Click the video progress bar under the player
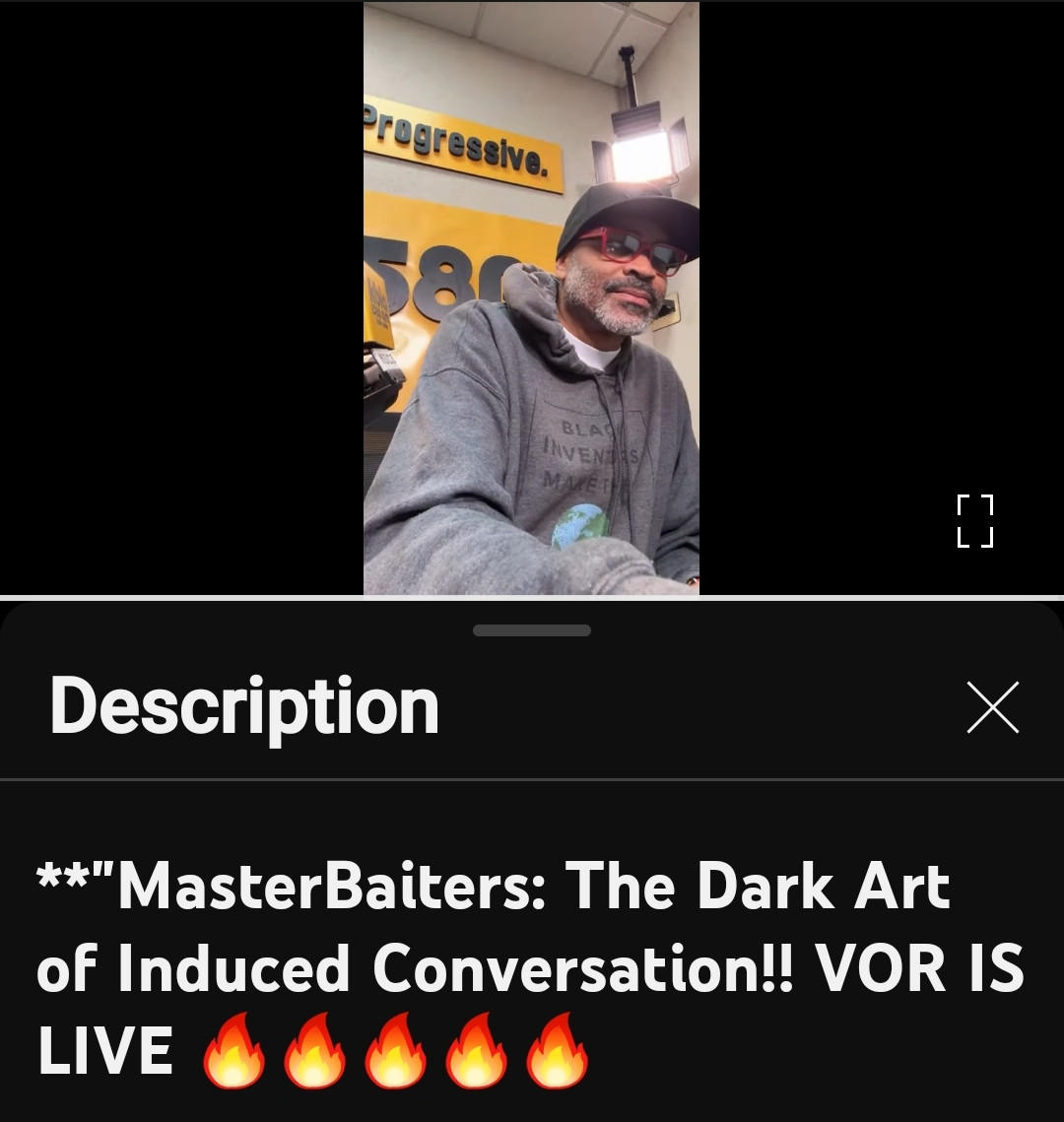This screenshot has width=1064, height=1122. click(532, 598)
